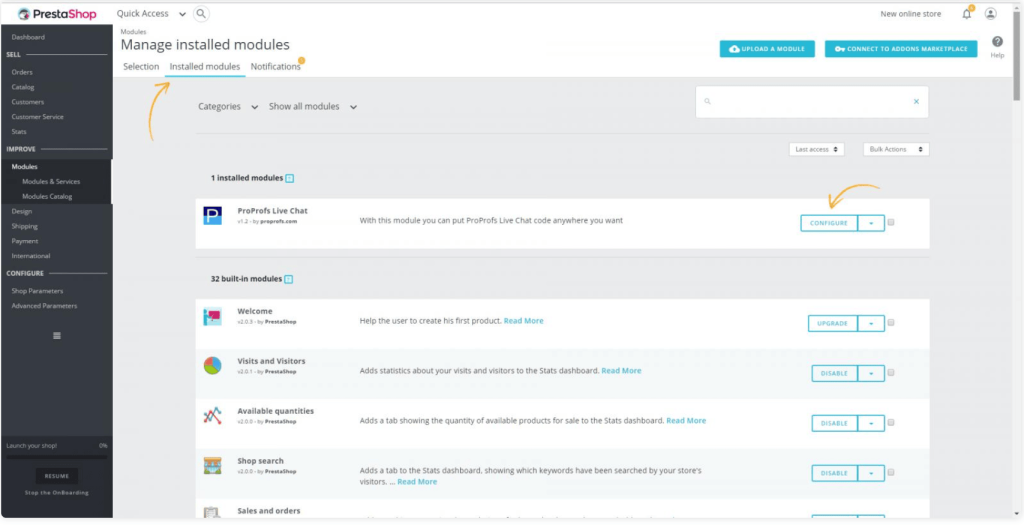Open Dashboard in sidebar

pyautogui.click(x=28, y=37)
